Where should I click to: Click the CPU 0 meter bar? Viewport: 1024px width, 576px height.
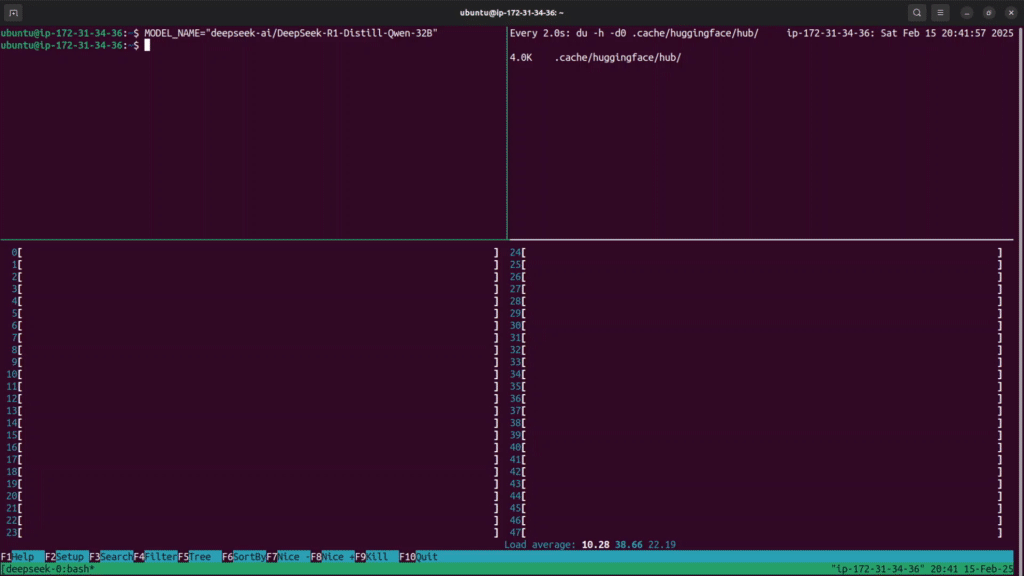[255, 252]
